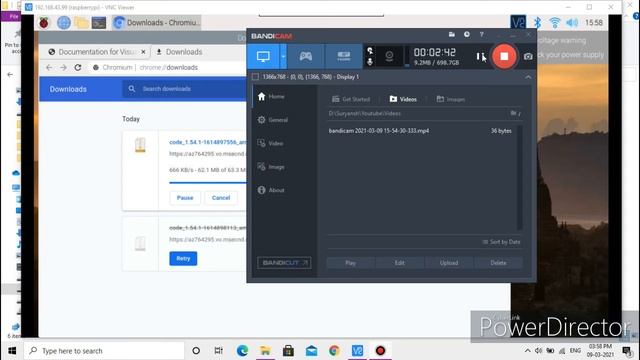Open Video settings in Bandicam sidebar
This screenshot has height=360, width=640.
click(283, 143)
